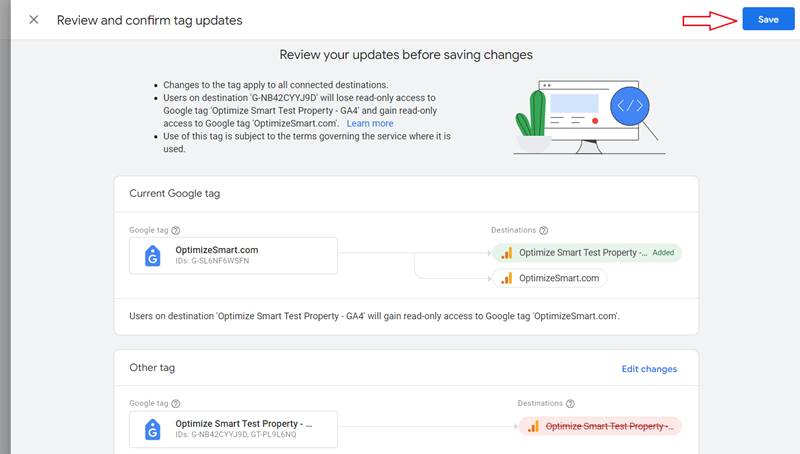Open Destinations help icon in Current Google tag
800x454 pixels.
pos(544,231)
